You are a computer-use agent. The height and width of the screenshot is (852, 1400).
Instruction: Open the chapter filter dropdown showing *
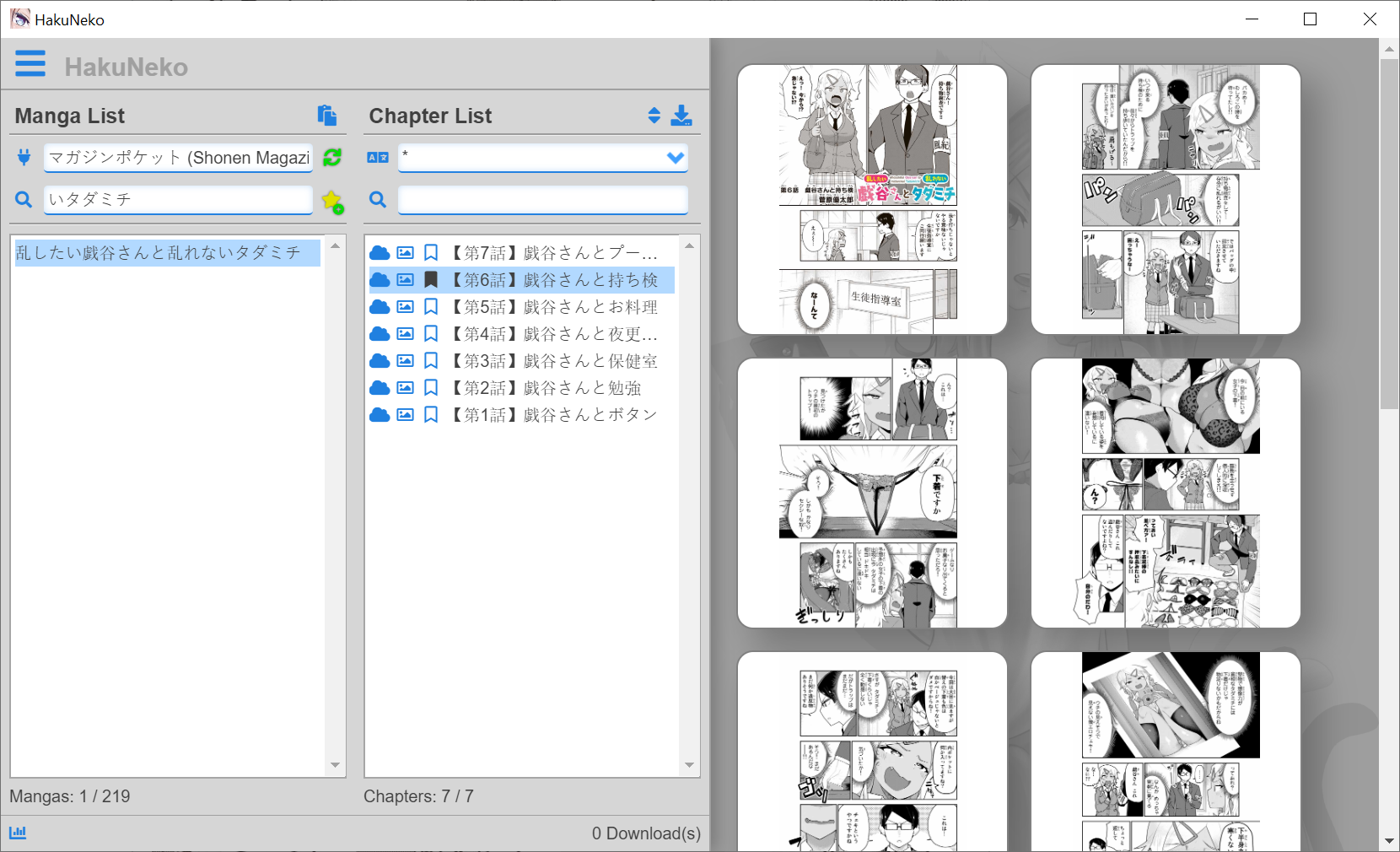pos(542,158)
